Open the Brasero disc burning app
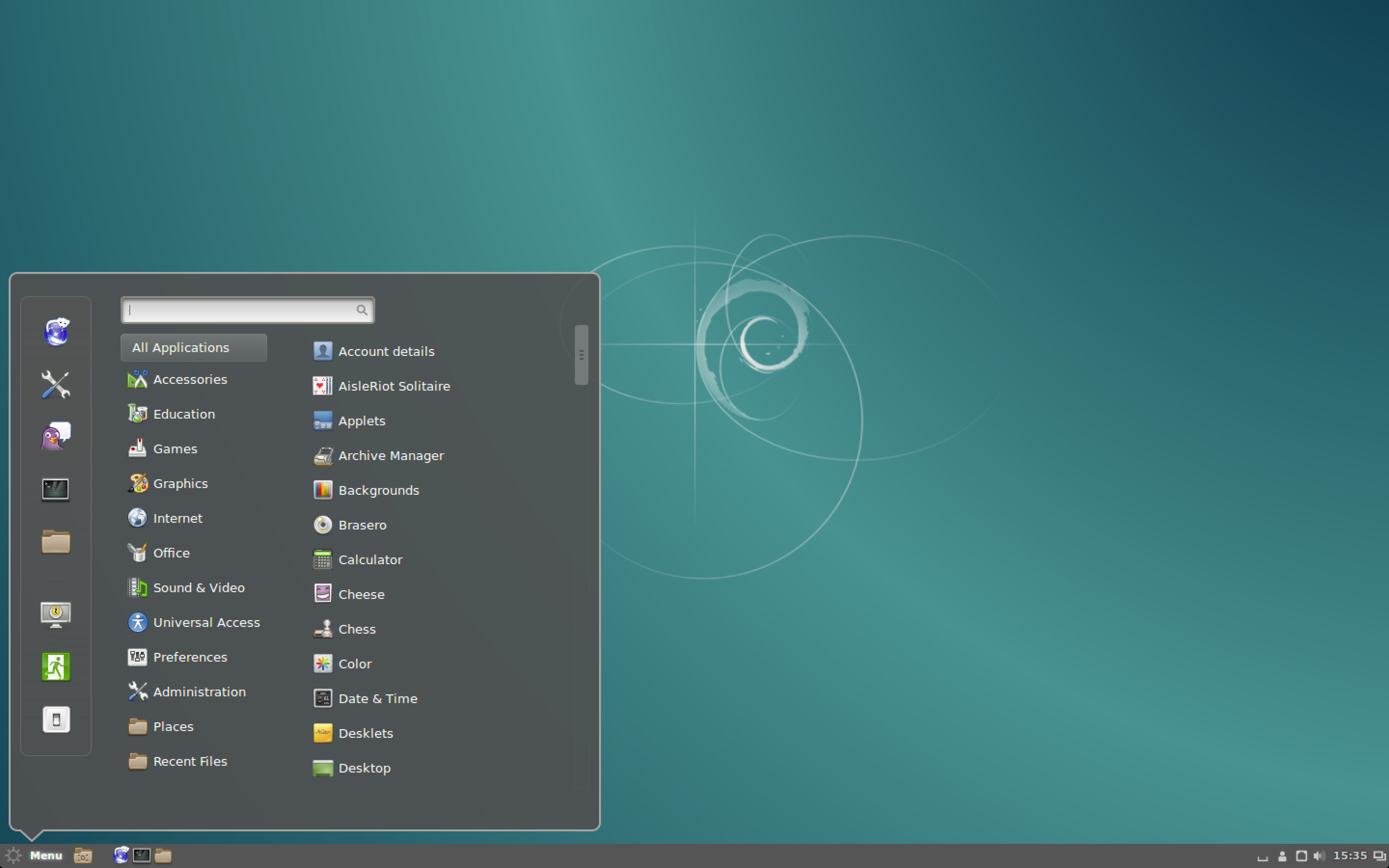The height and width of the screenshot is (868, 1389). coord(362,525)
